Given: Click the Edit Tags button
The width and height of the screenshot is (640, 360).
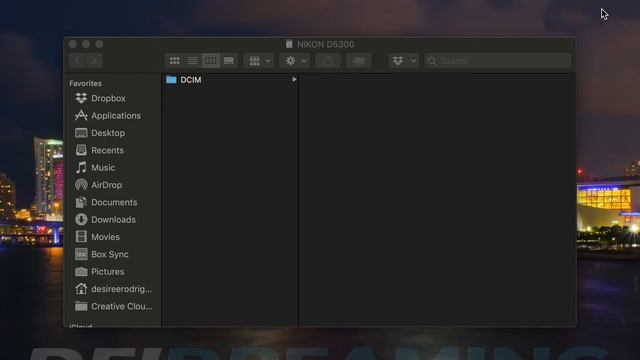Looking at the screenshot, I should (x=358, y=61).
